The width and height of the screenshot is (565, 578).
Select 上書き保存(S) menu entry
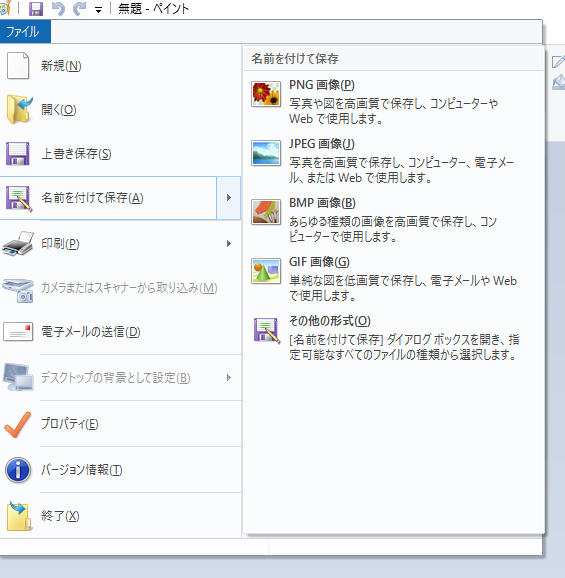click(120, 154)
